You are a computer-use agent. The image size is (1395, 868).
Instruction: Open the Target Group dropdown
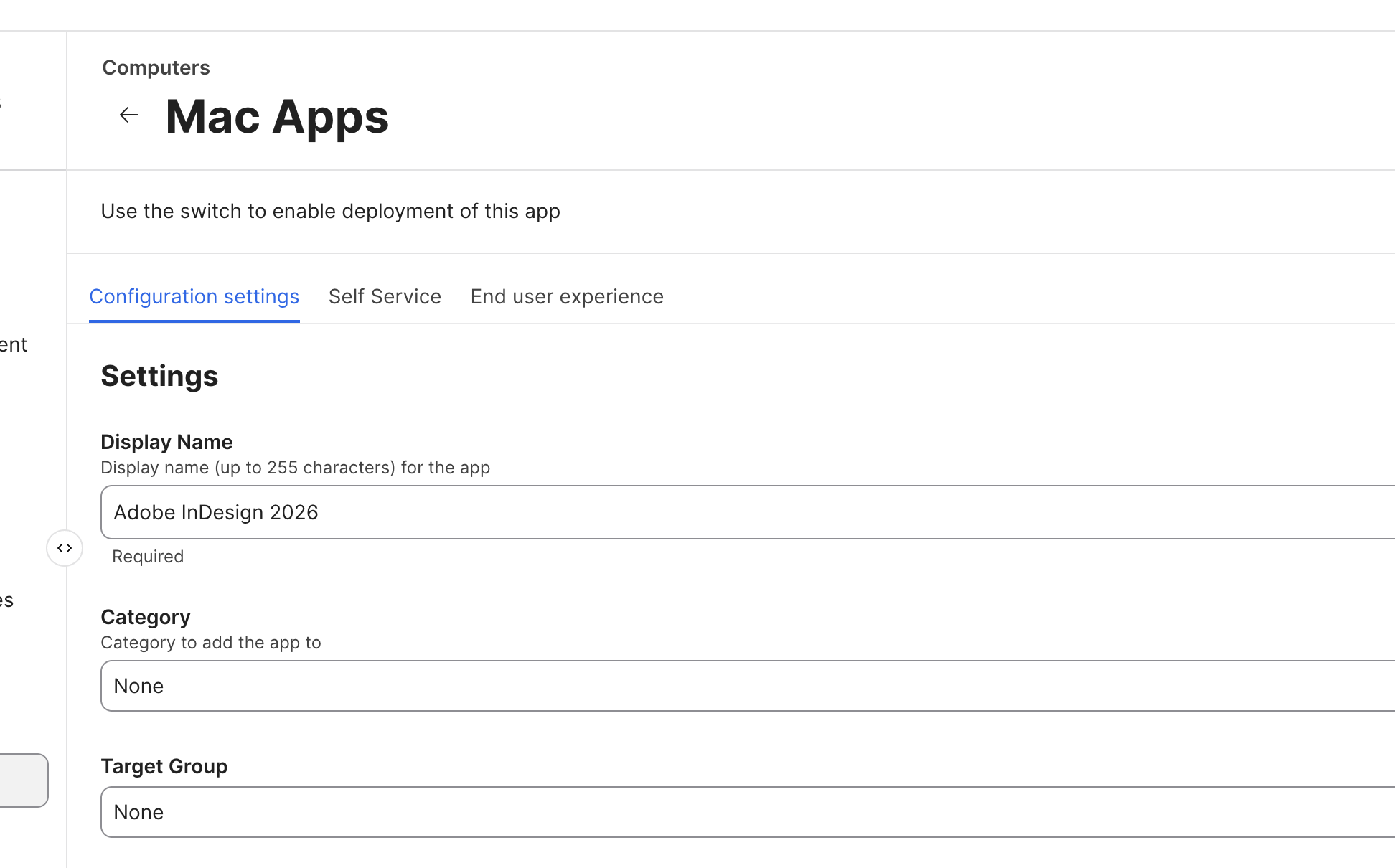(x=748, y=812)
